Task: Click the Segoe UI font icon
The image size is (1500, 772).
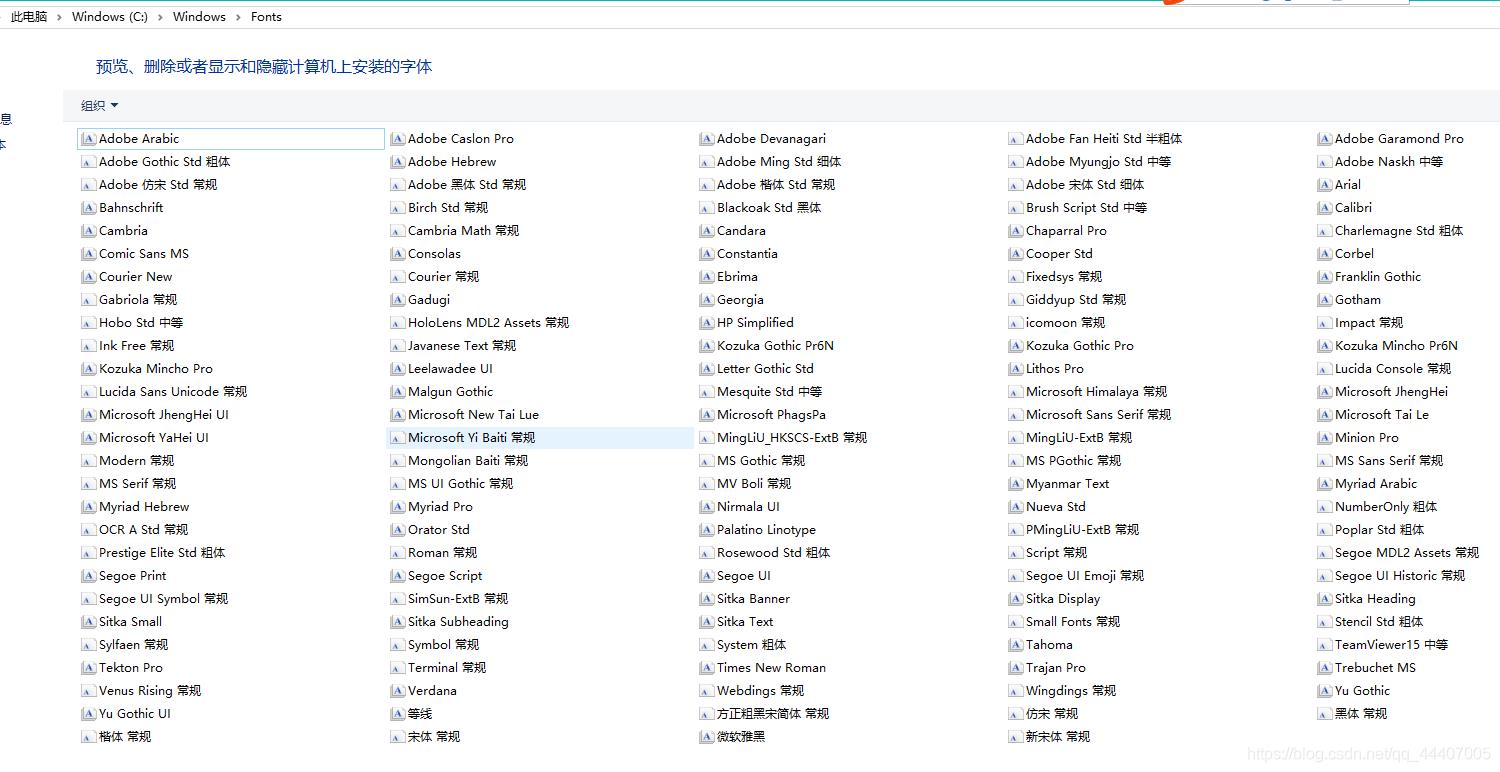Action: pos(706,576)
